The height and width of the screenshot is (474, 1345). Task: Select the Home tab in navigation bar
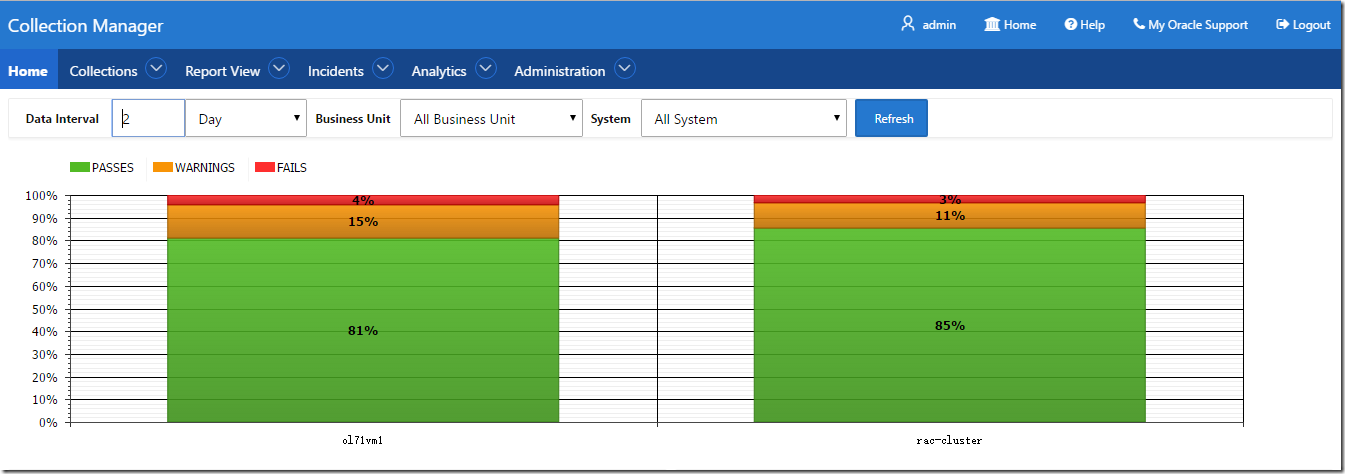[x=28, y=71]
